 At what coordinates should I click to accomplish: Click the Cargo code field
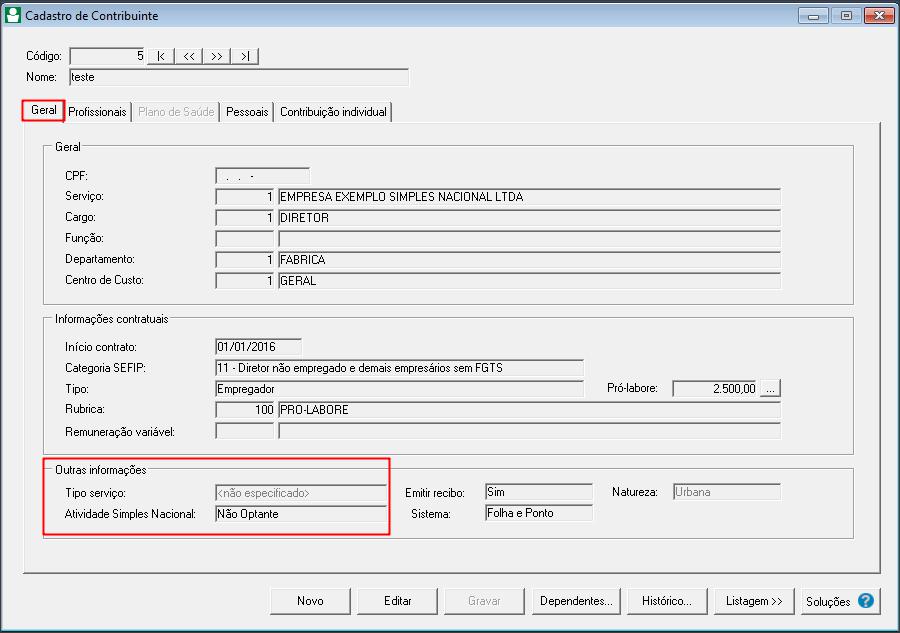[x=245, y=218]
